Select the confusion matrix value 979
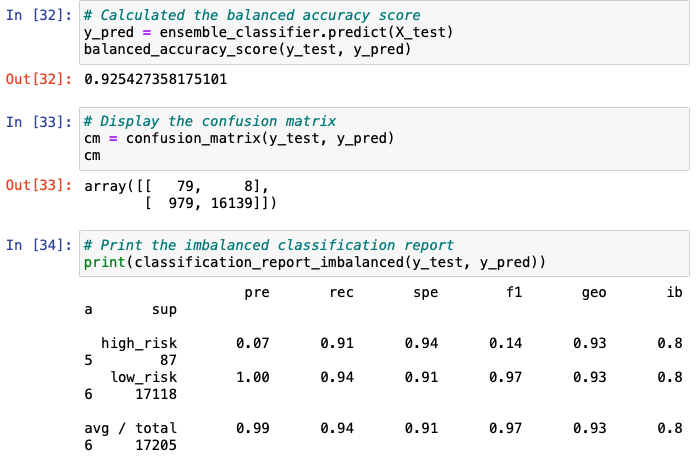Viewport: 698px width, 462px height. (181, 203)
